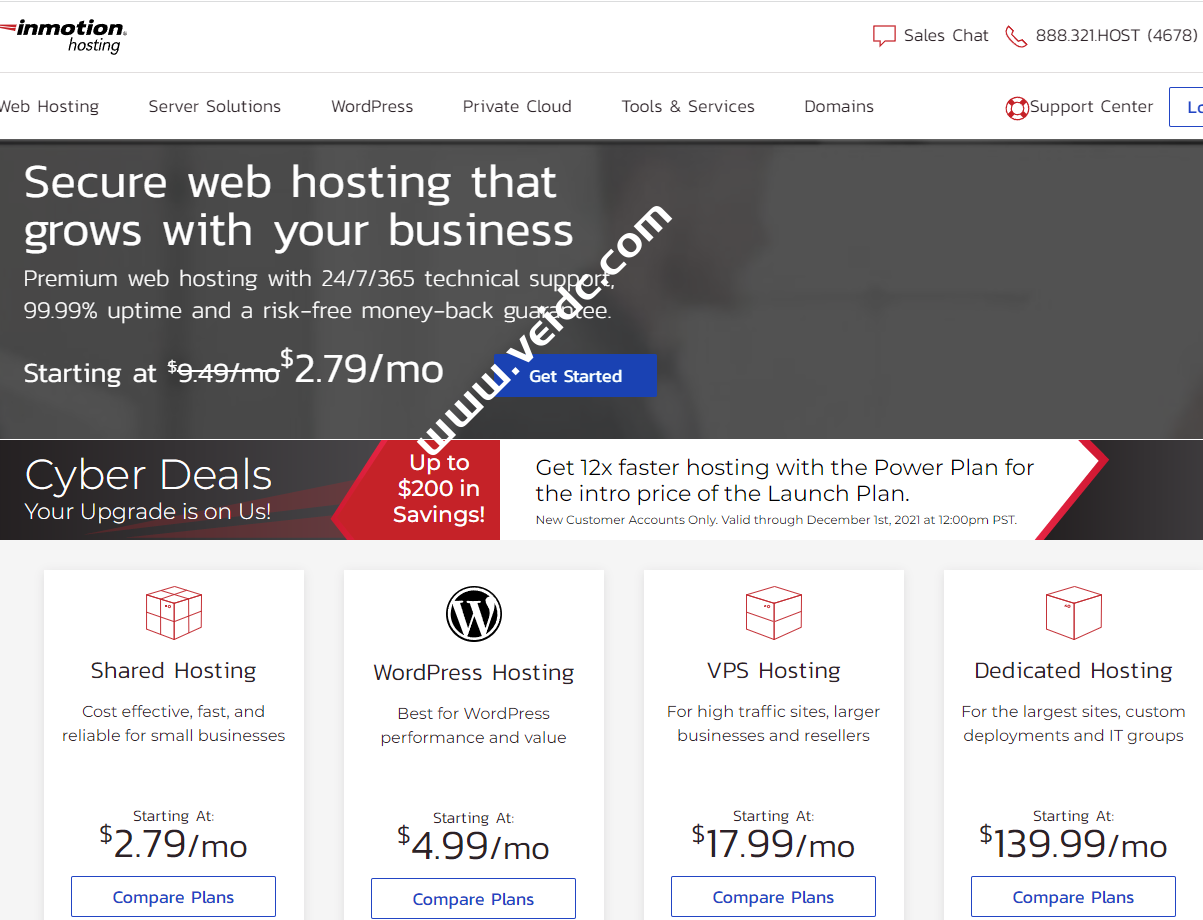Screen dimensions: 1203x920
Task: Open the Server Solutions dropdown
Action: point(214,106)
